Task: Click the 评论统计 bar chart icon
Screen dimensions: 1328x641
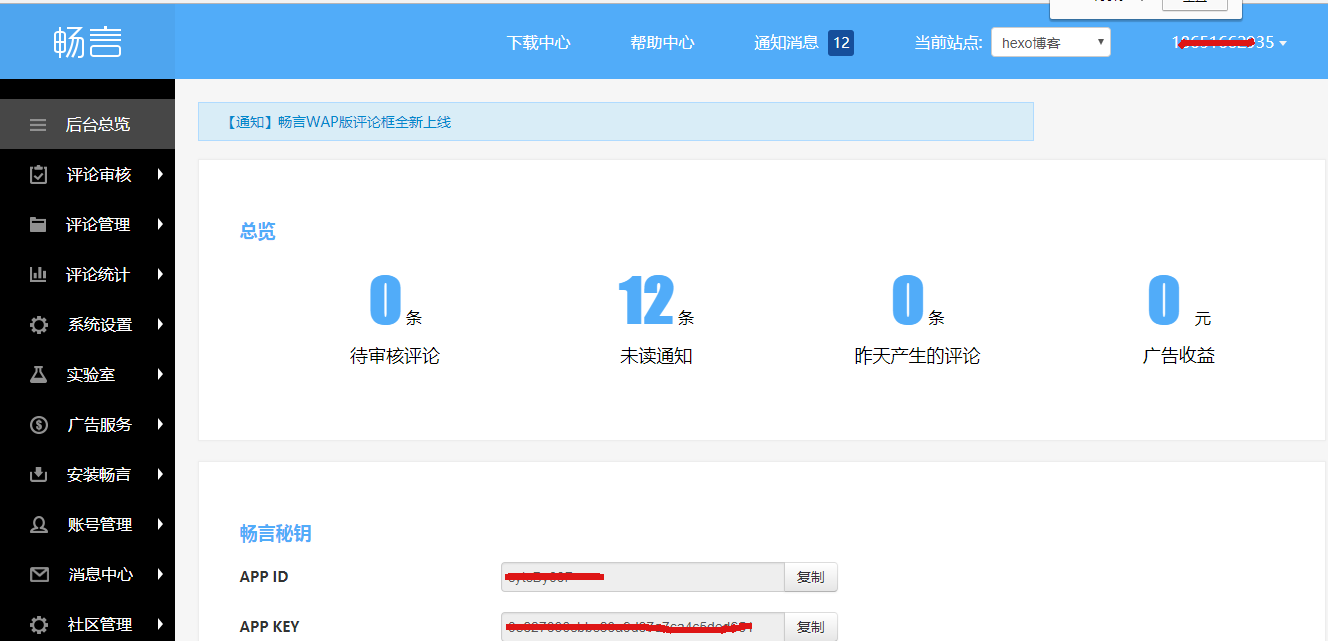Action: pos(38,274)
